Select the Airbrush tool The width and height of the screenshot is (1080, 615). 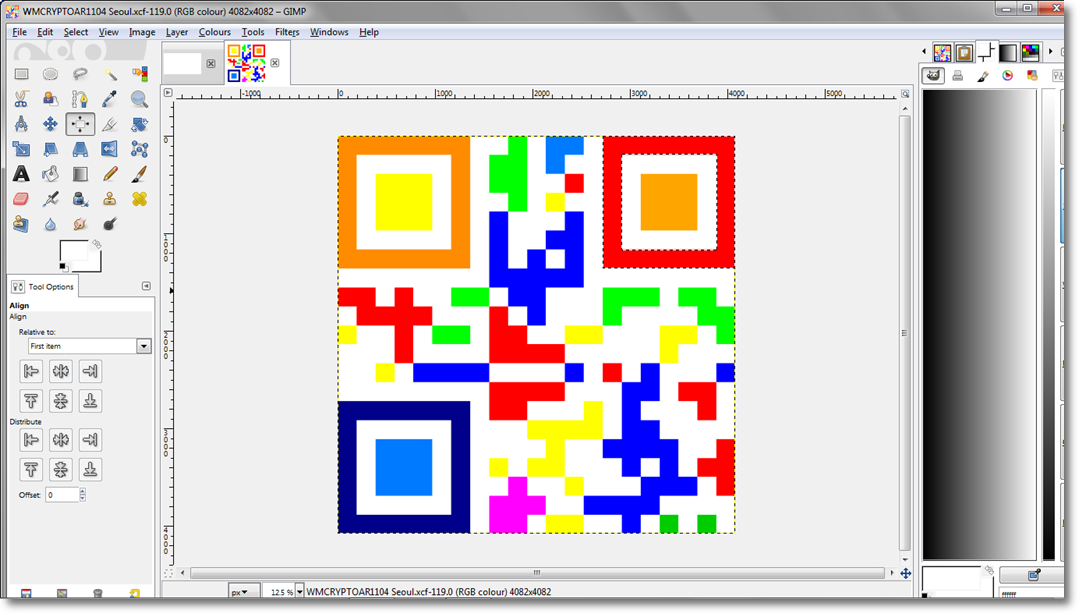tap(50, 199)
